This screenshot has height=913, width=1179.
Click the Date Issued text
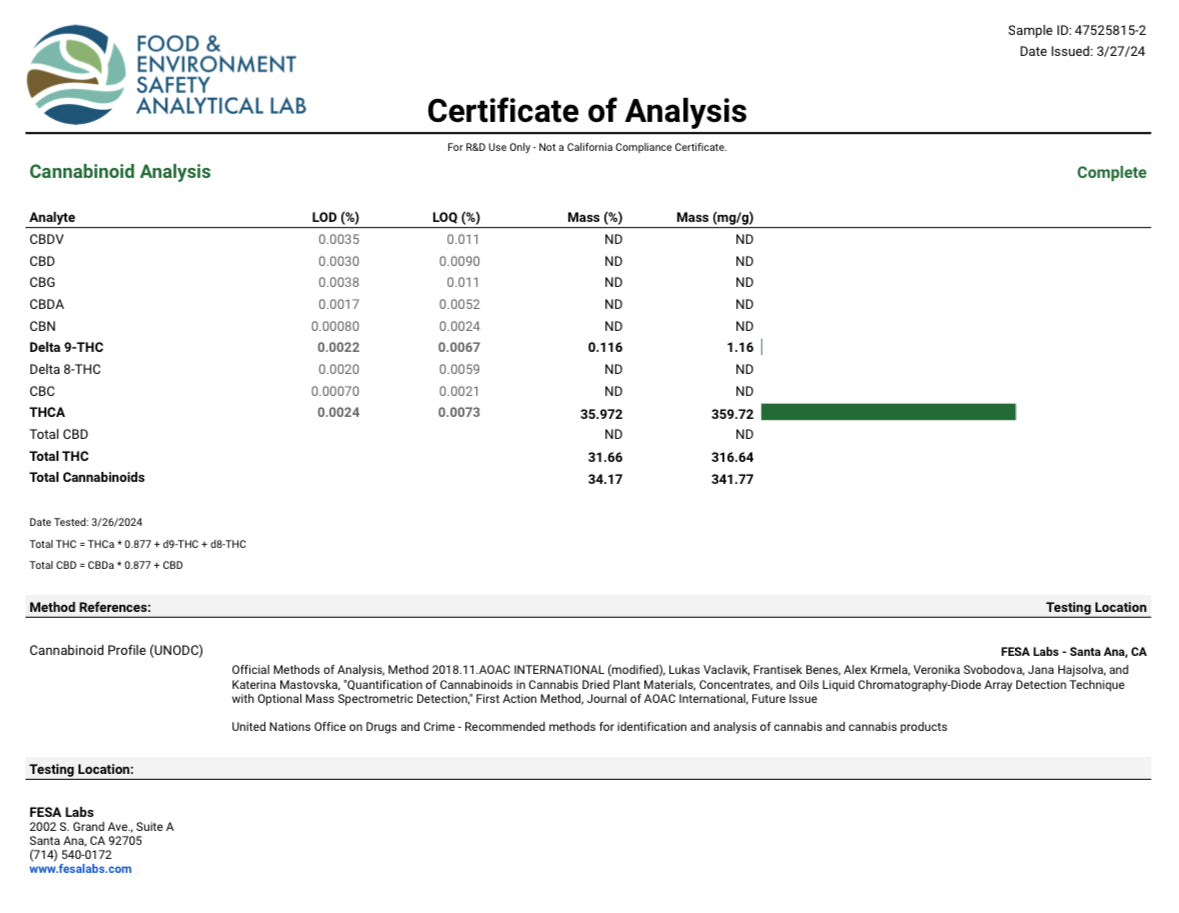point(1082,52)
